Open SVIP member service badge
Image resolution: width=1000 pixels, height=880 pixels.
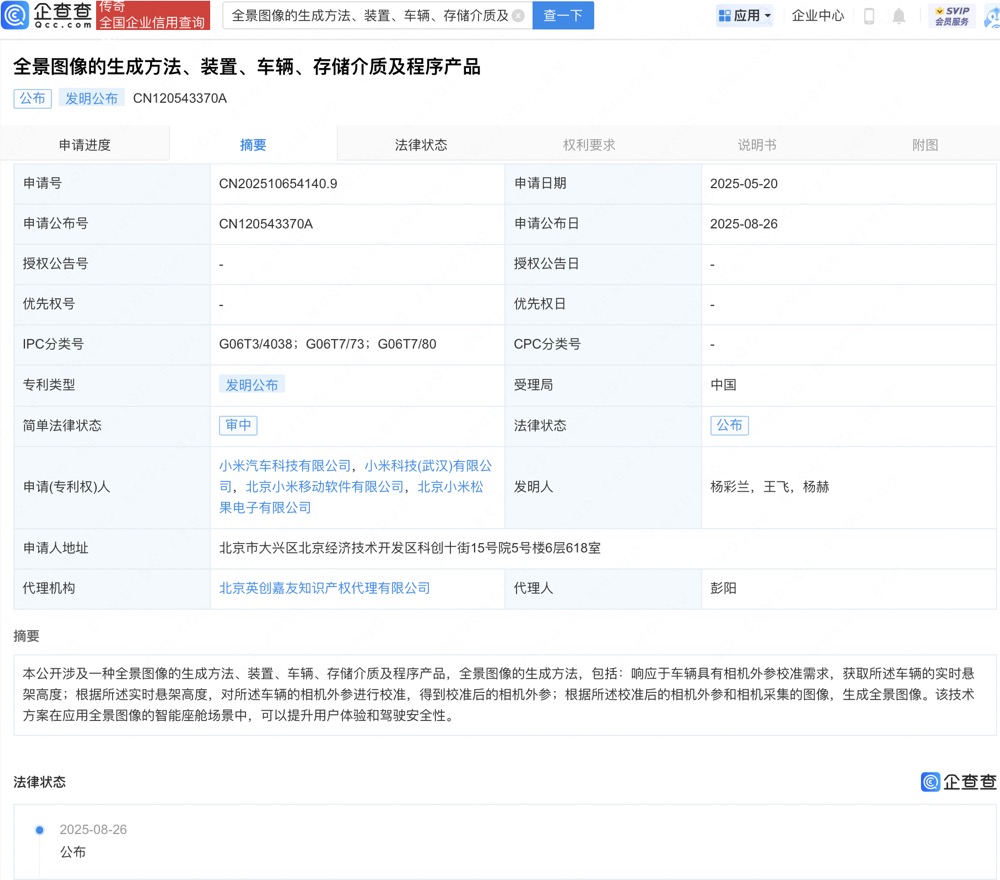point(952,16)
